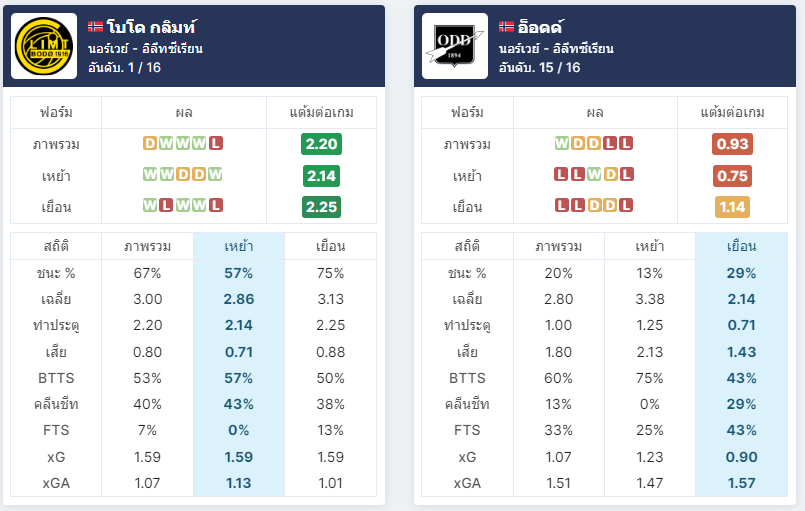Click the Bodø/Glimt club logo
The height and width of the screenshot is (511, 805).
[44, 46]
